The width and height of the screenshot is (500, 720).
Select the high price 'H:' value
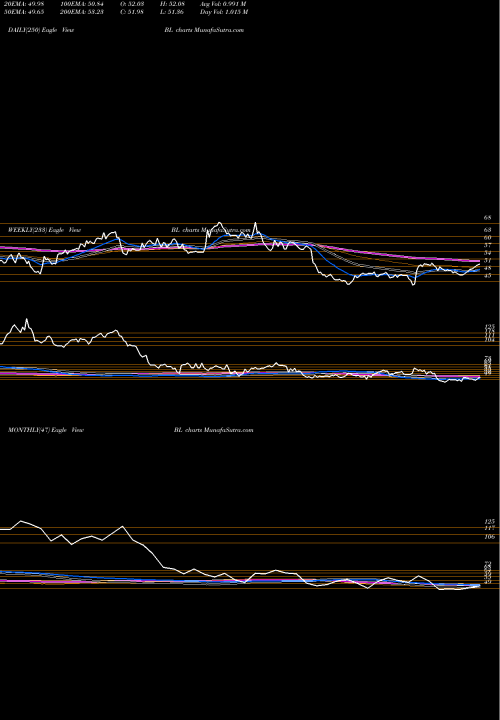172,4
